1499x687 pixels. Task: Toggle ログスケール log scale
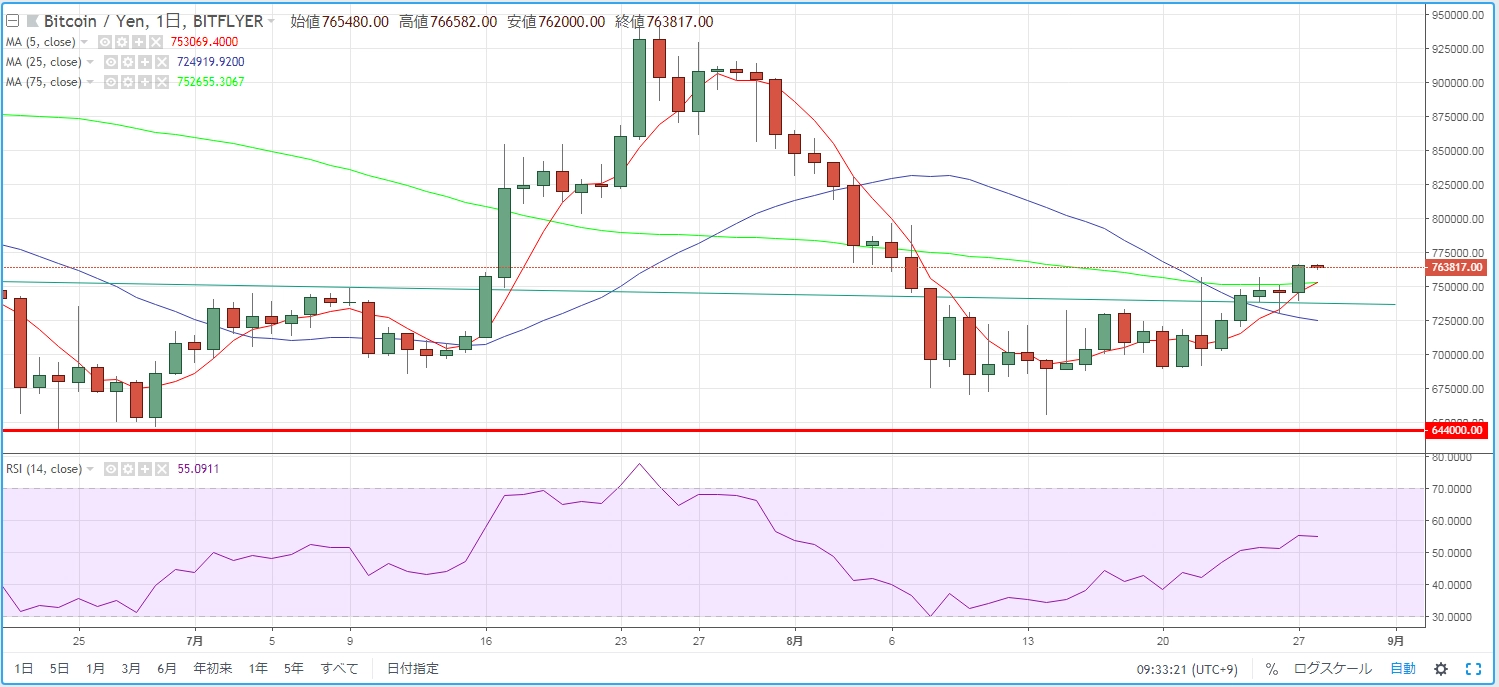(x=1333, y=669)
